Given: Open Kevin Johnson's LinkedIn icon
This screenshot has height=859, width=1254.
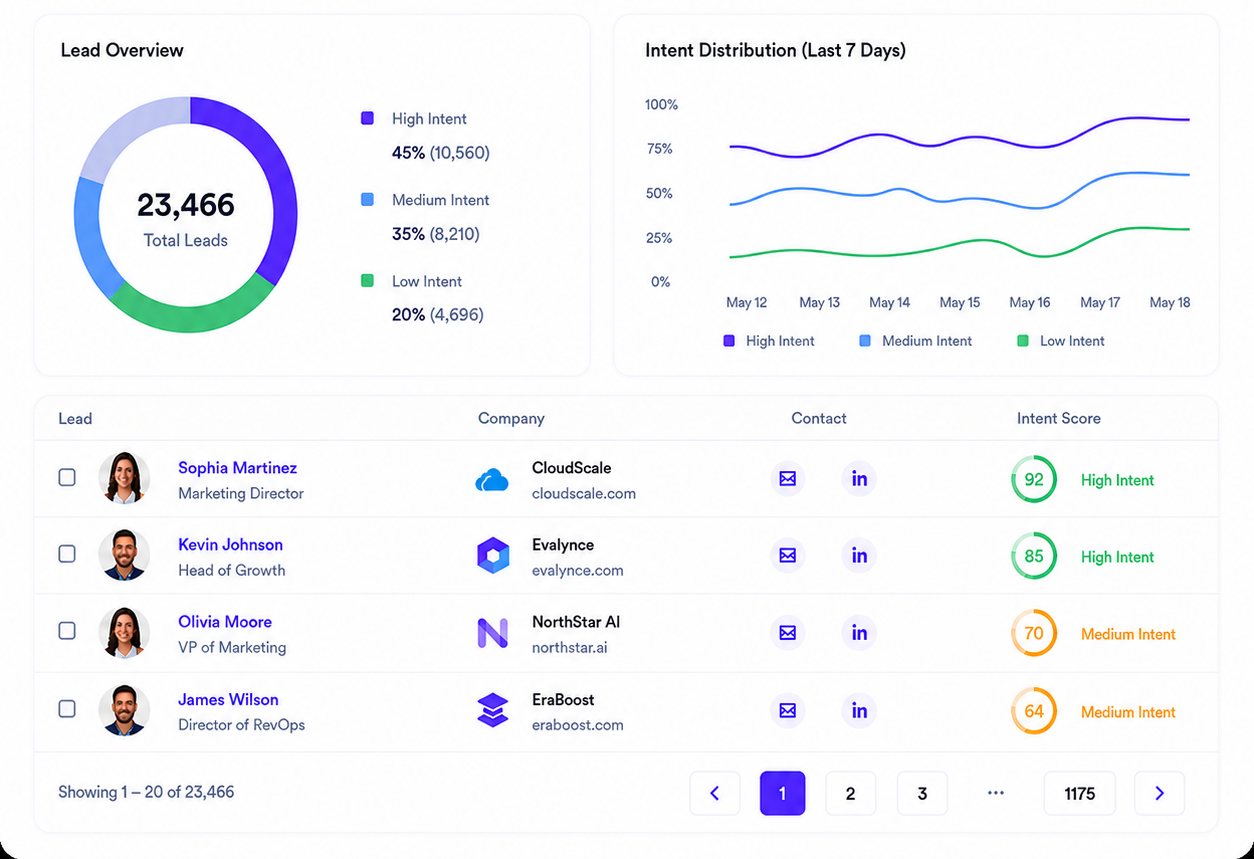Looking at the screenshot, I should [859, 556].
